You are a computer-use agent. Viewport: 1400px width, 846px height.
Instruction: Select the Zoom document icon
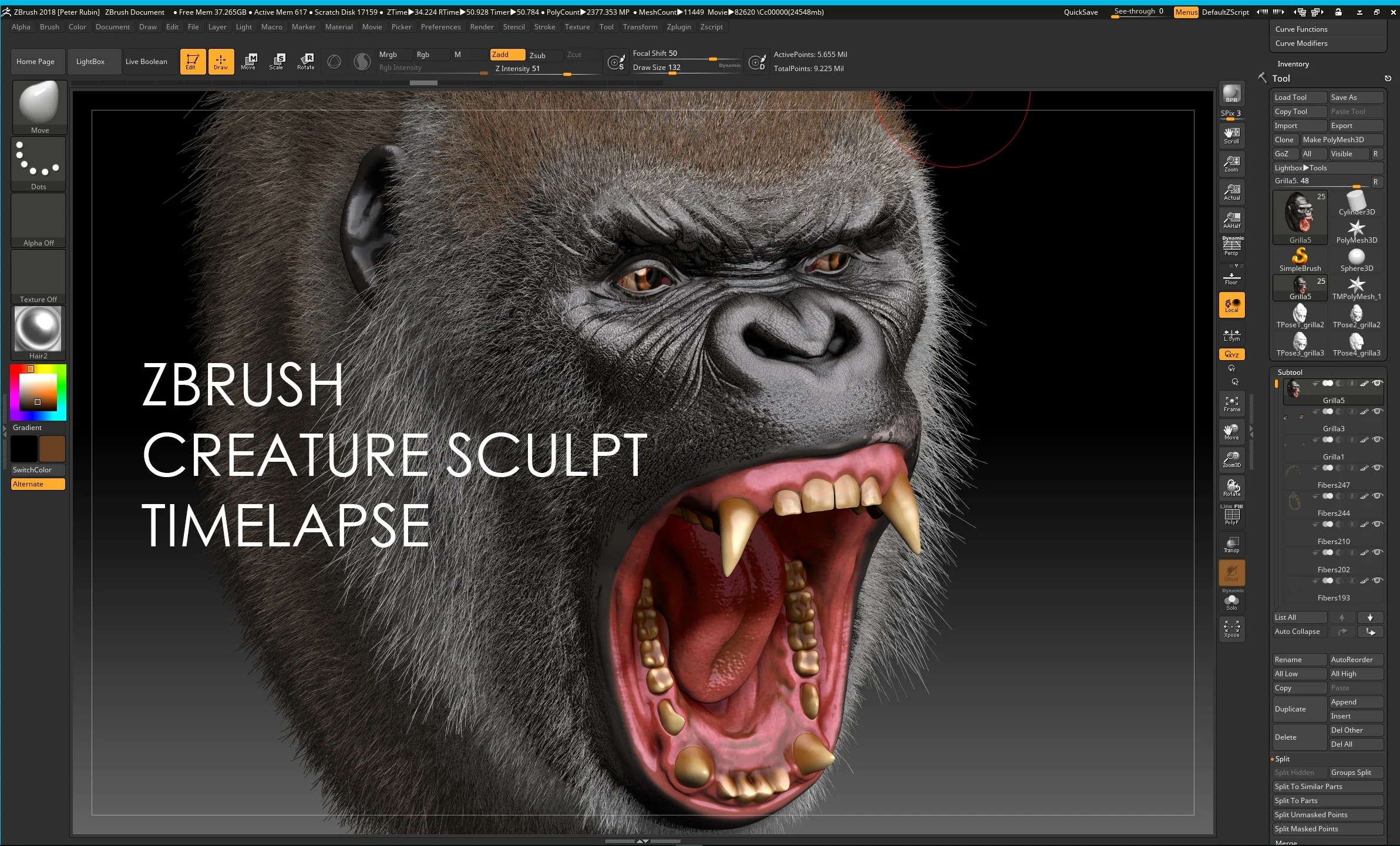click(x=1231, y=164)
